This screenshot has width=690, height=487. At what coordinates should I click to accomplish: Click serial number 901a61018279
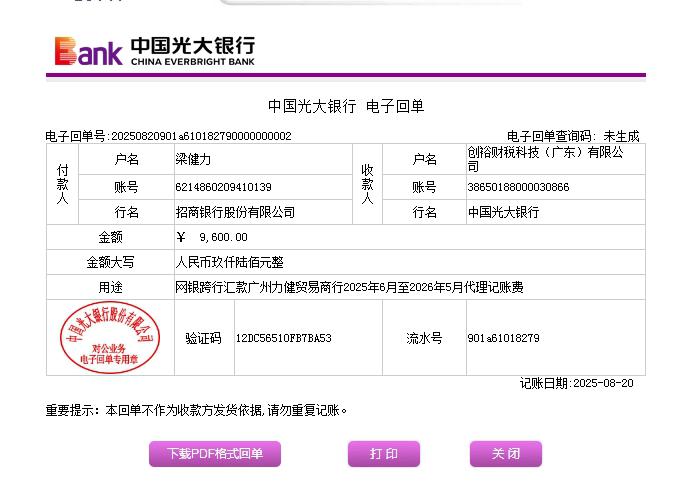(503, 338)
